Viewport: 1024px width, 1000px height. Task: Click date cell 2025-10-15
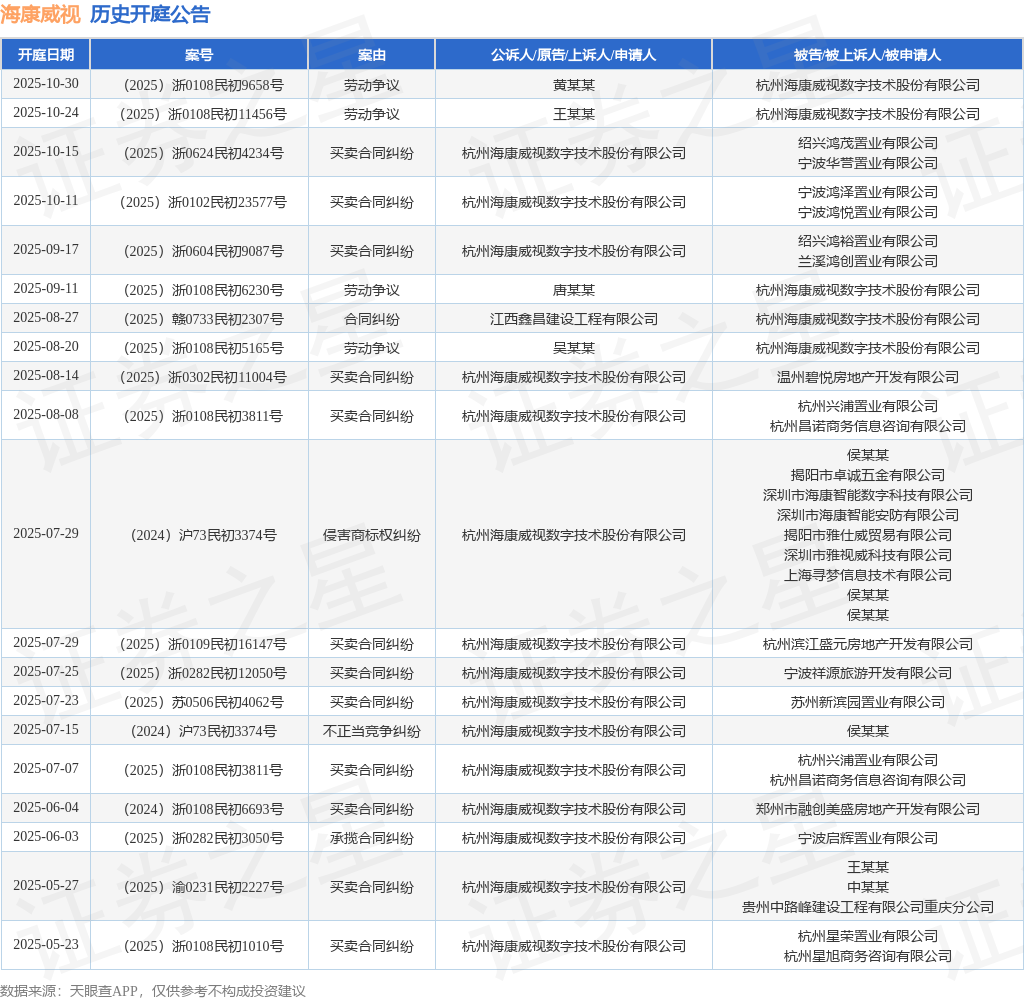tap(46, 152)
